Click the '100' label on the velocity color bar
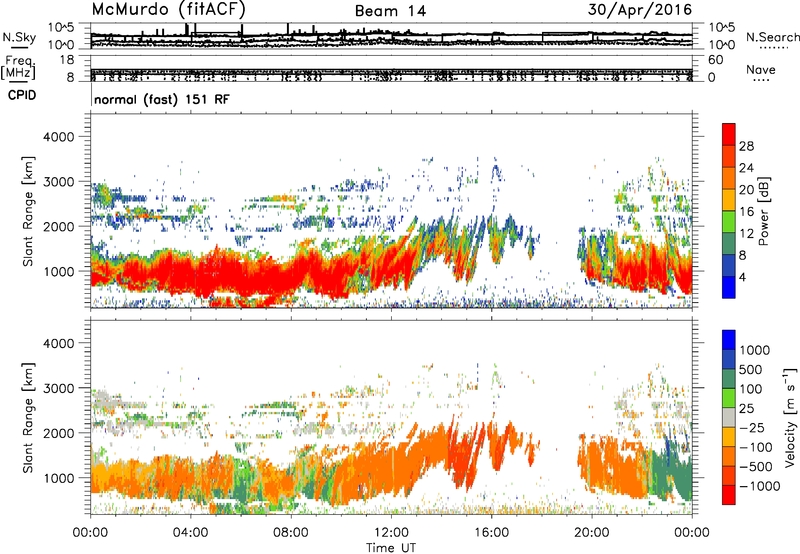This screenshot has width=800, height=554. pos(751,389)
